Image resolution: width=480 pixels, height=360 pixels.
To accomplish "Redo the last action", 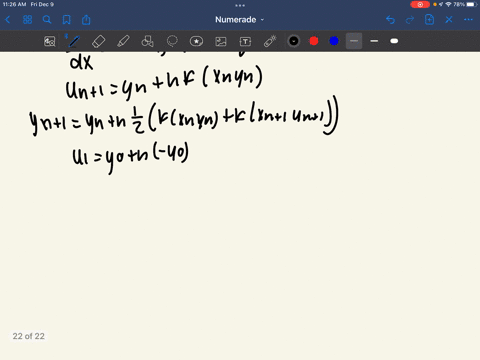I will [x=410, y=20].
